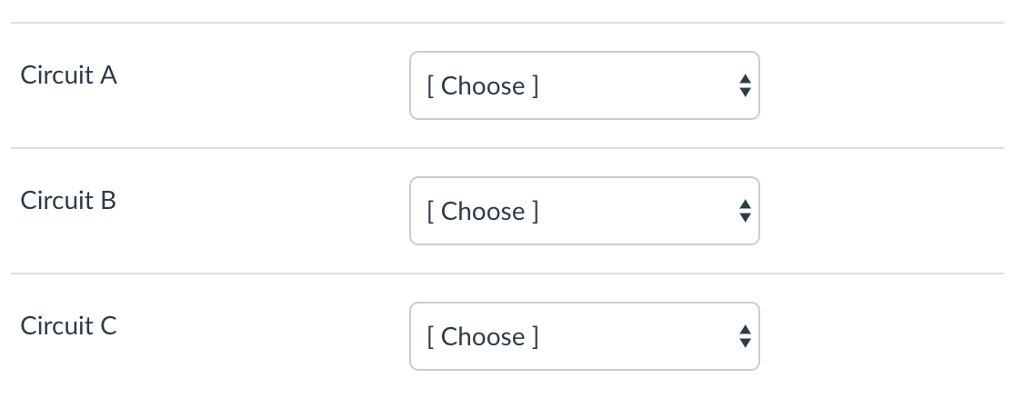
Task: Select the middle row's select box
Action: [x=584, y=211]
